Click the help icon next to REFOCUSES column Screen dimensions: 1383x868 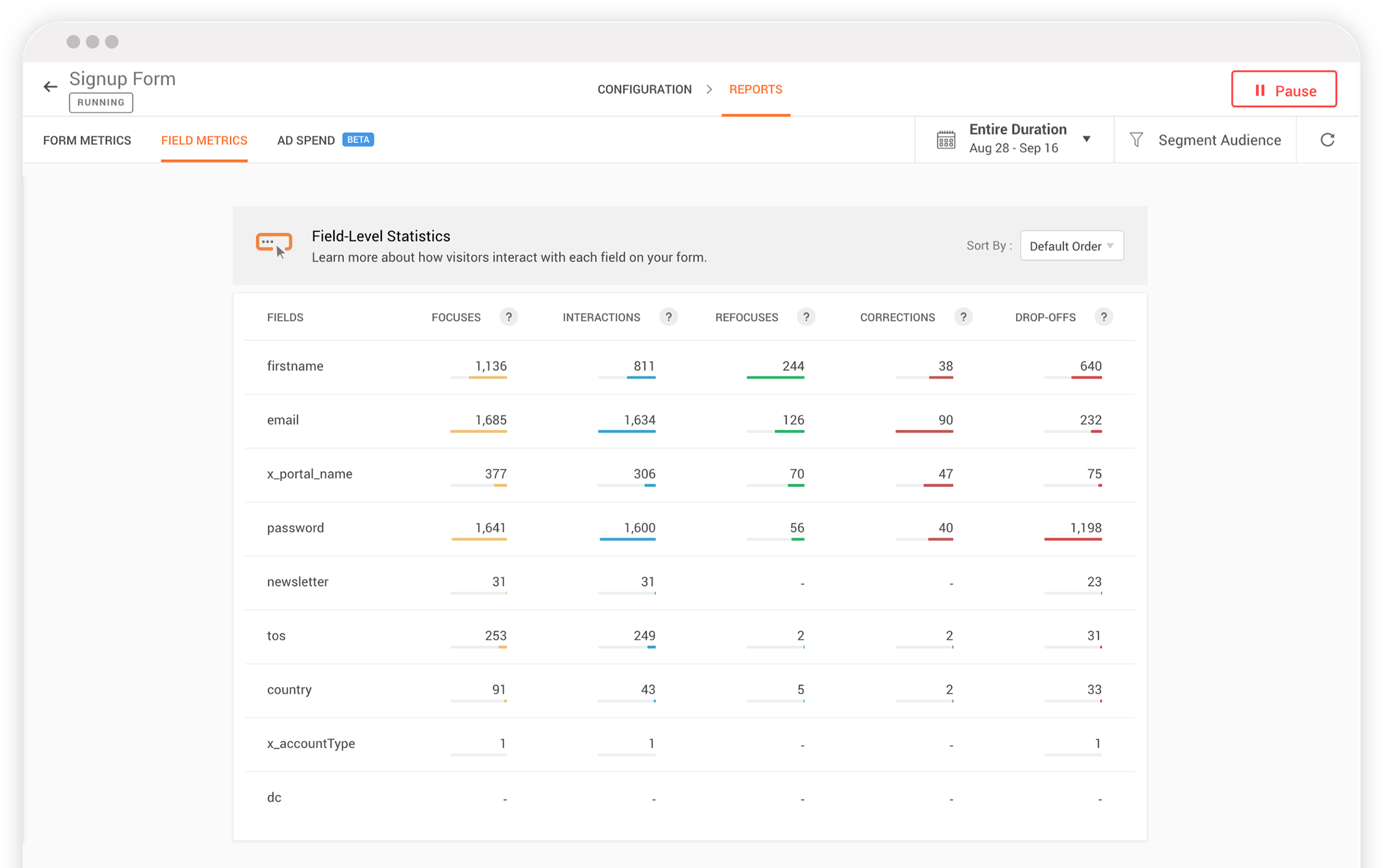pyautogui.click(x=807, y=316)
